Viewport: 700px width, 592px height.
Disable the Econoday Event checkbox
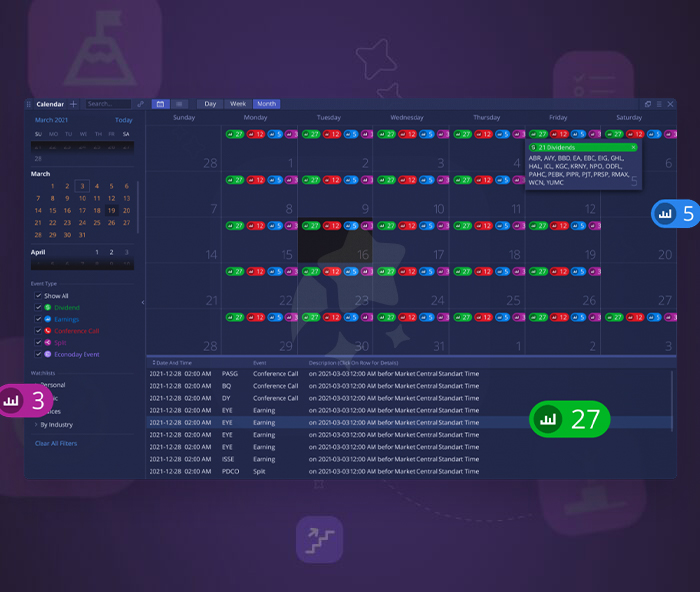point(39,354)
